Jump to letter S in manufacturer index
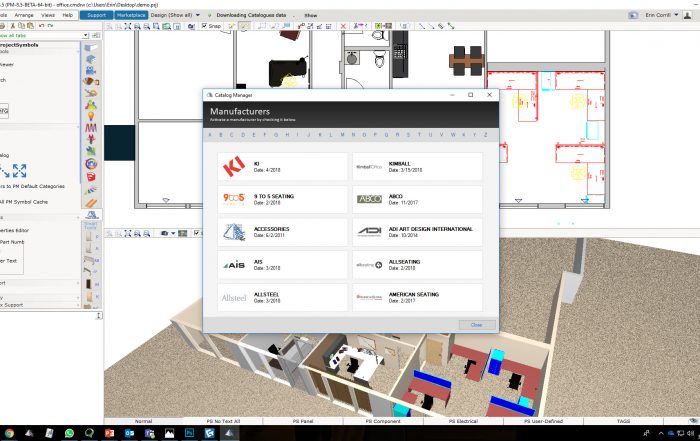The width and height of the screenshot is (700, 441). click(x=408, y=135)
